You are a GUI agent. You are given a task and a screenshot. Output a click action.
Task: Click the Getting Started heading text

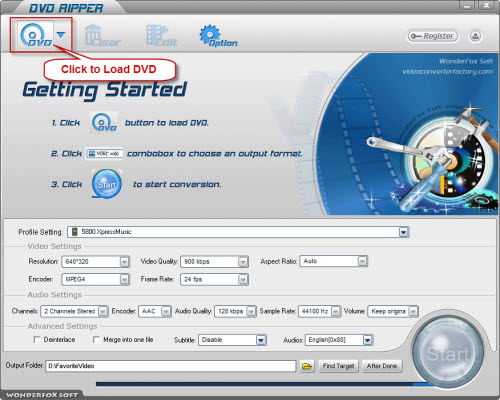[x=105, y=90]
